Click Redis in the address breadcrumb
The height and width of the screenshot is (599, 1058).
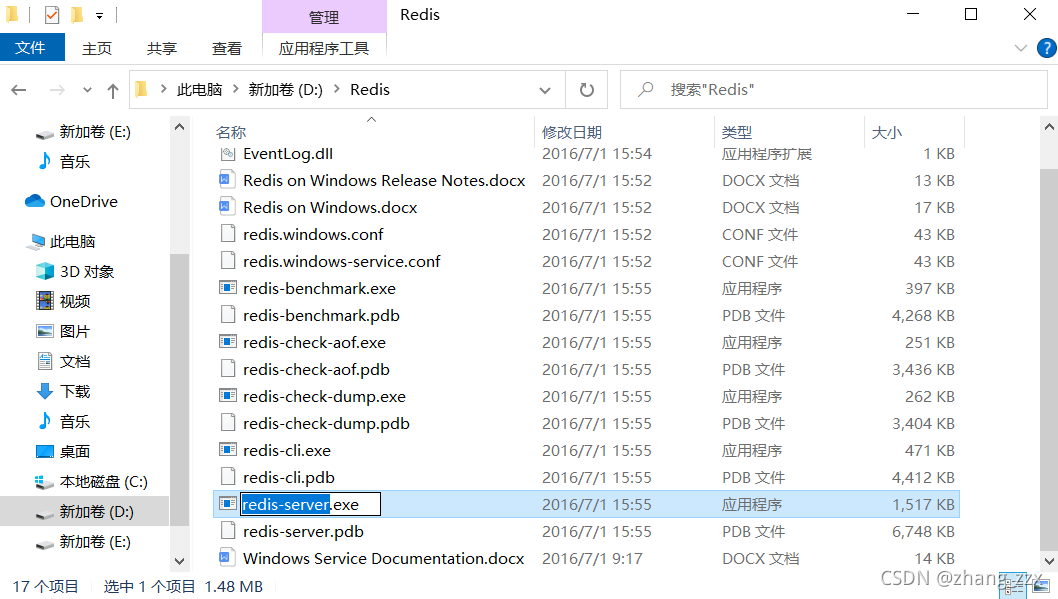tap(370, 90)
